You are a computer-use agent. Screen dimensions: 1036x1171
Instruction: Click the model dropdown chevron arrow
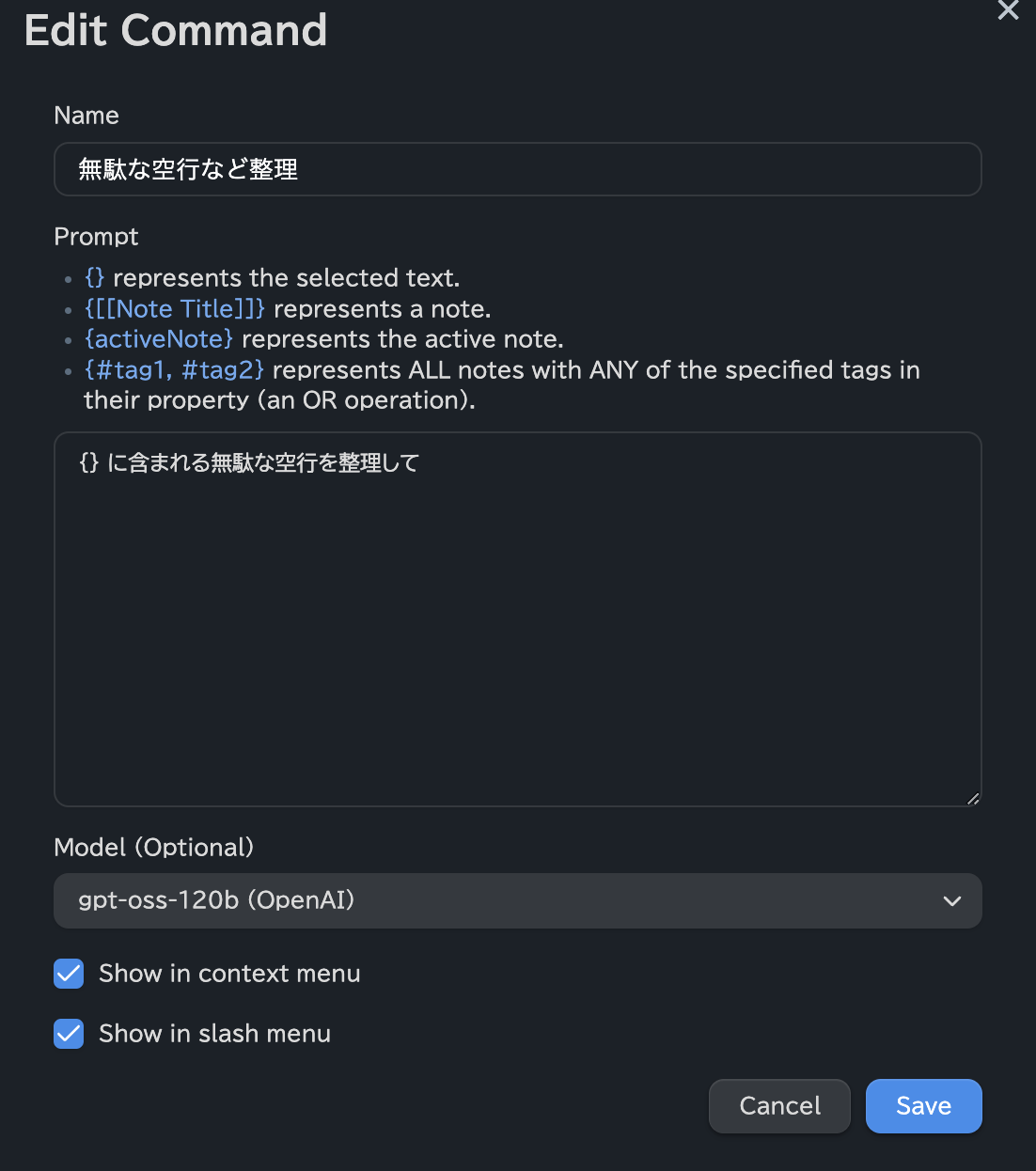tap(951, 901)
